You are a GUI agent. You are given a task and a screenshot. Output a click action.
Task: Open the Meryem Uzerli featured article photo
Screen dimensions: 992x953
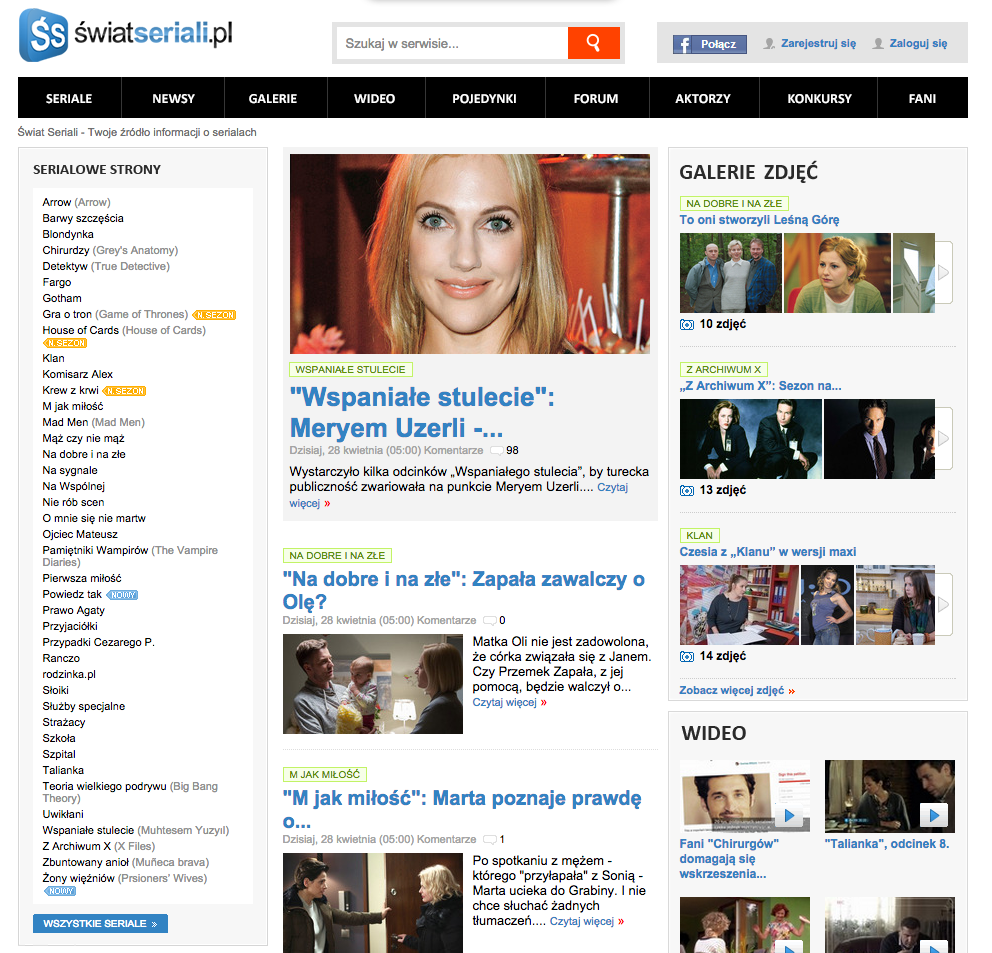click(470, 254)
